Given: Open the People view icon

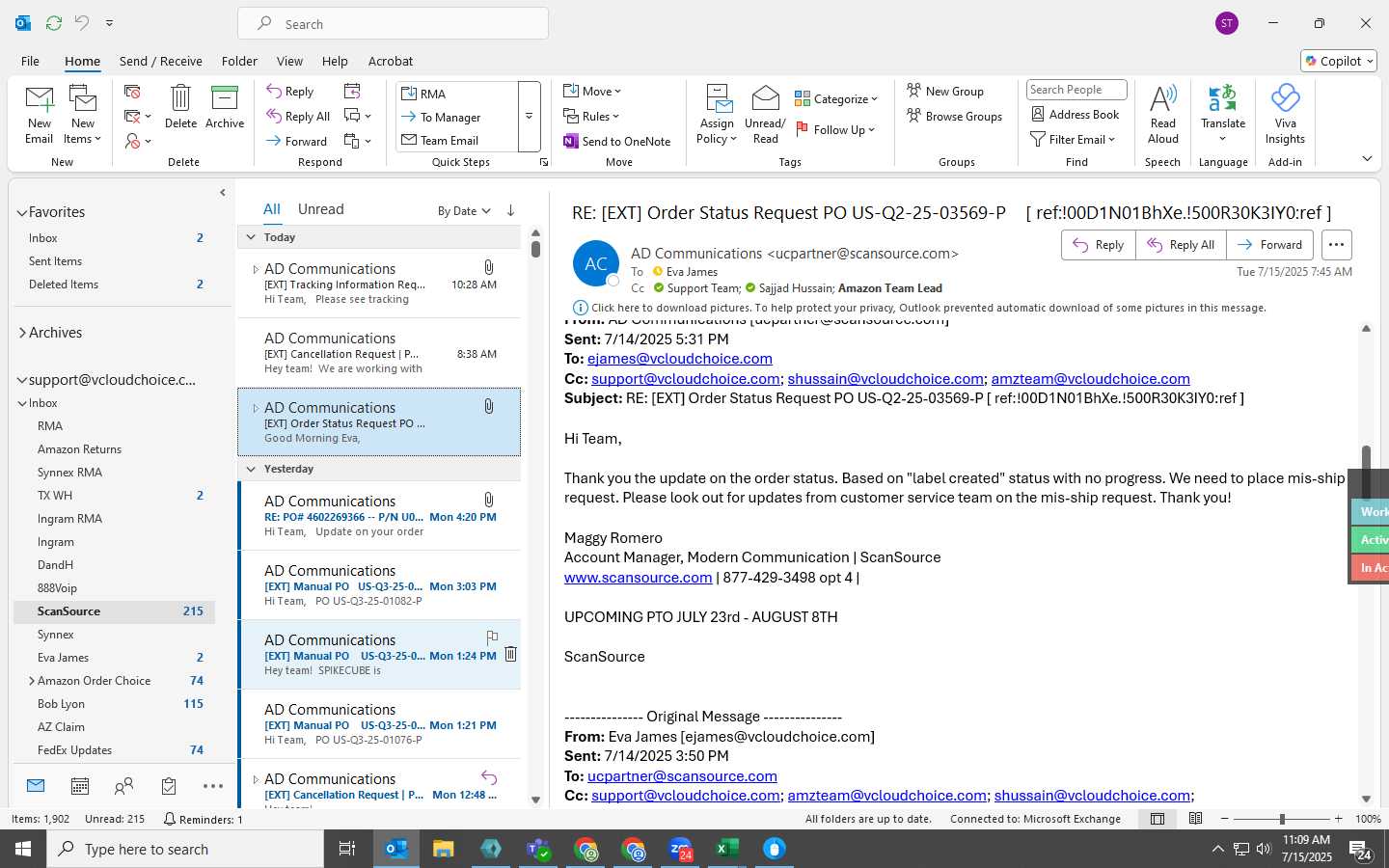Looking at the screenshot, I should click(123, 787).
